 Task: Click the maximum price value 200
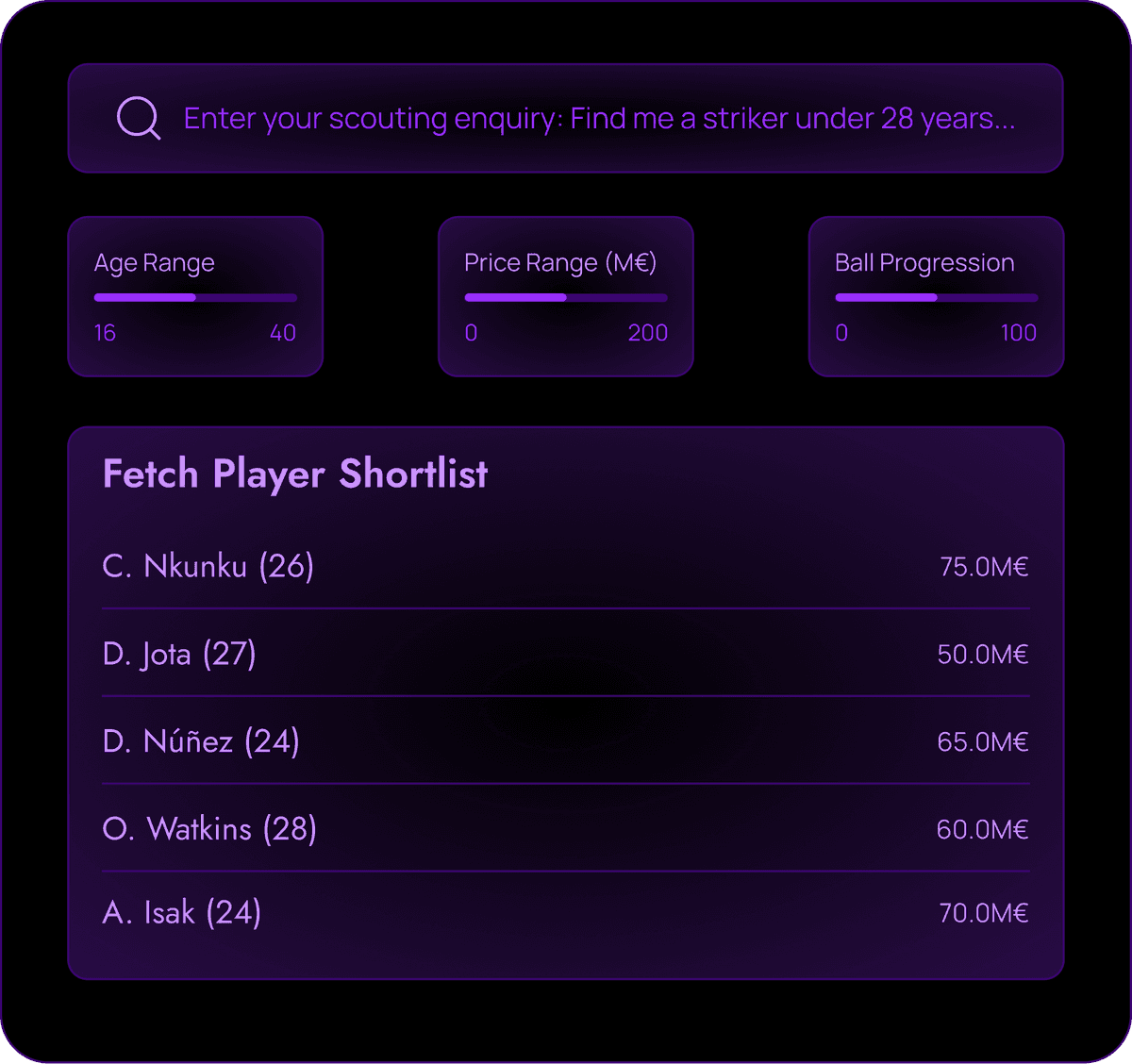648,333
